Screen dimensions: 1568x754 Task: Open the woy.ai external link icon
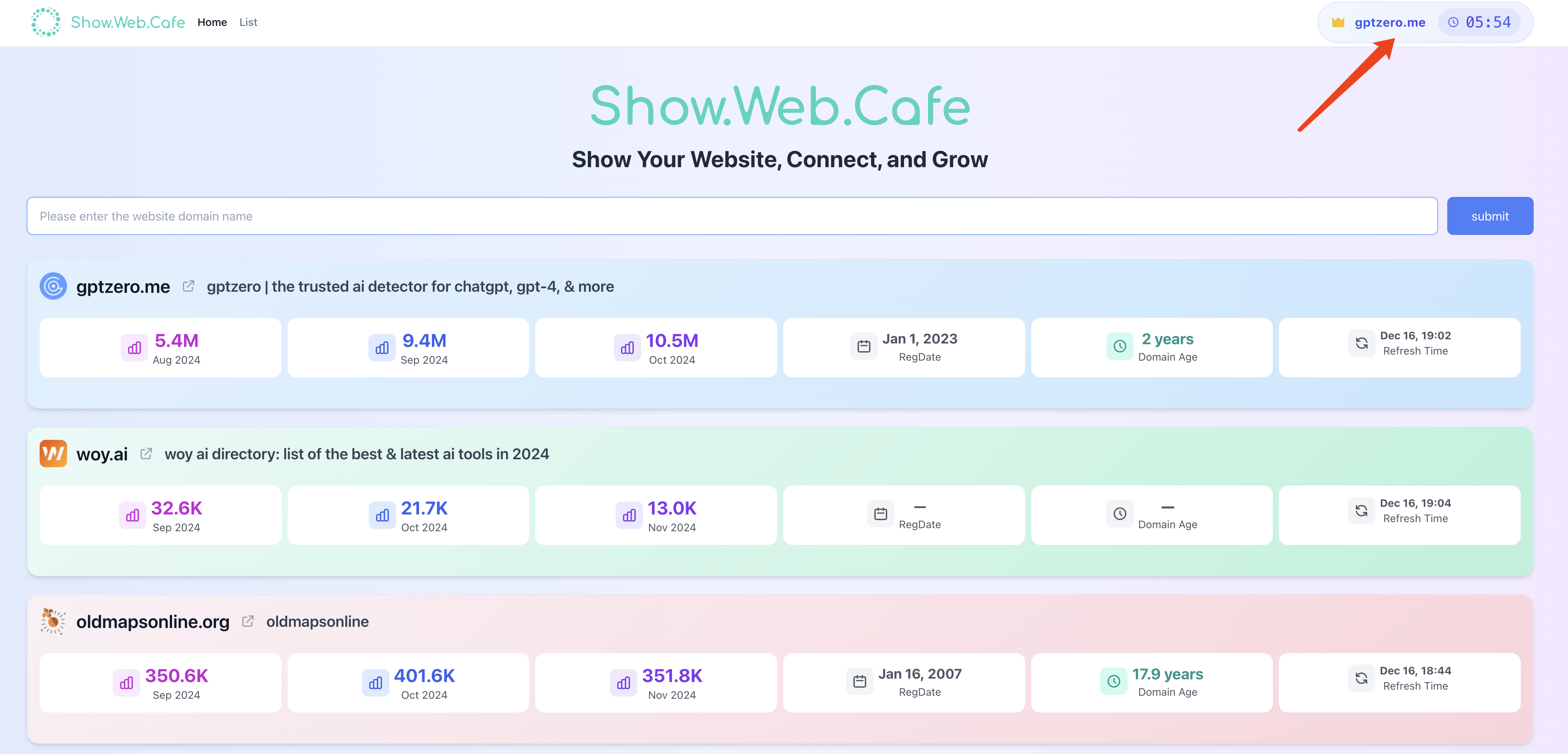146,454
